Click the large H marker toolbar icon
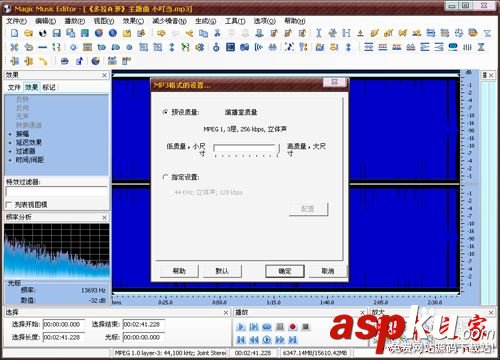This screenshot has width=500, height=360. (x=347, y=33)
